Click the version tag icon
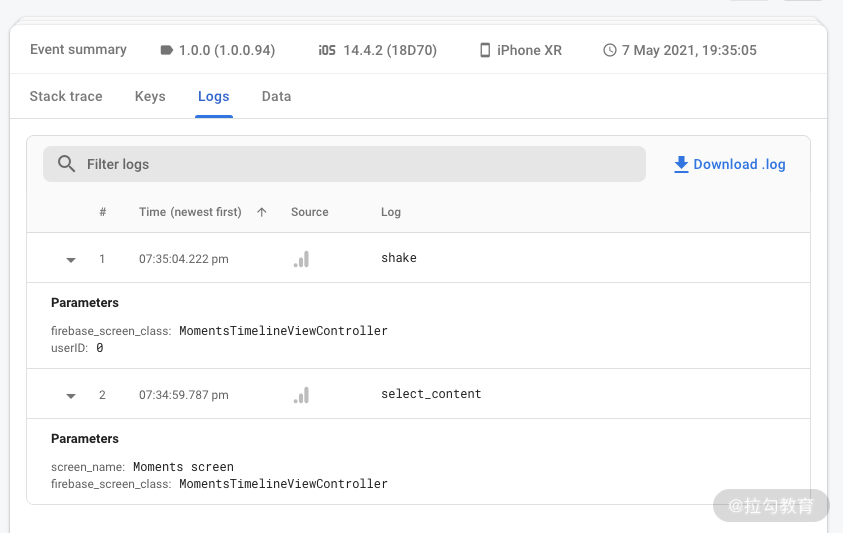 tap(167, 50)
